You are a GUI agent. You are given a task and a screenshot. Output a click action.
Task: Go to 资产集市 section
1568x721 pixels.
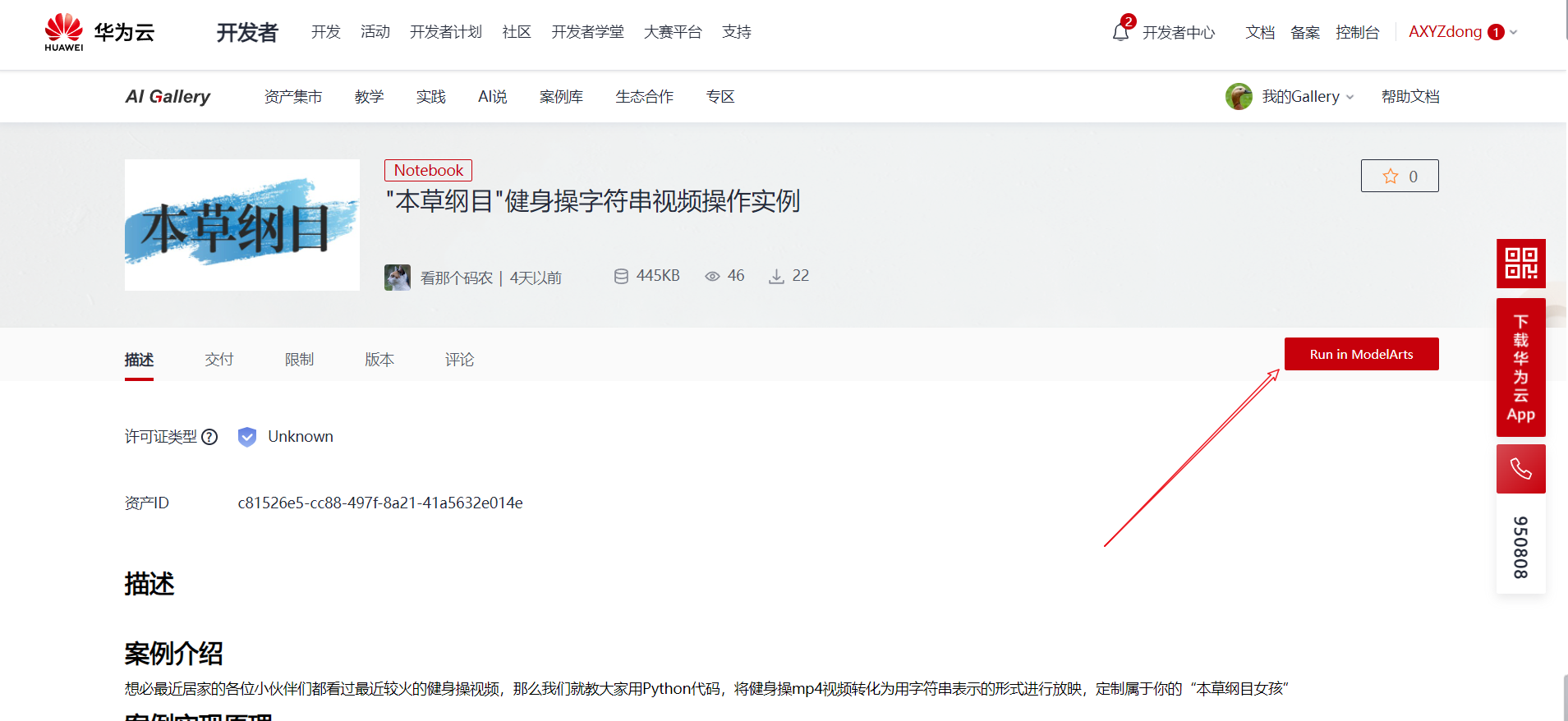(x=293, y=97)
